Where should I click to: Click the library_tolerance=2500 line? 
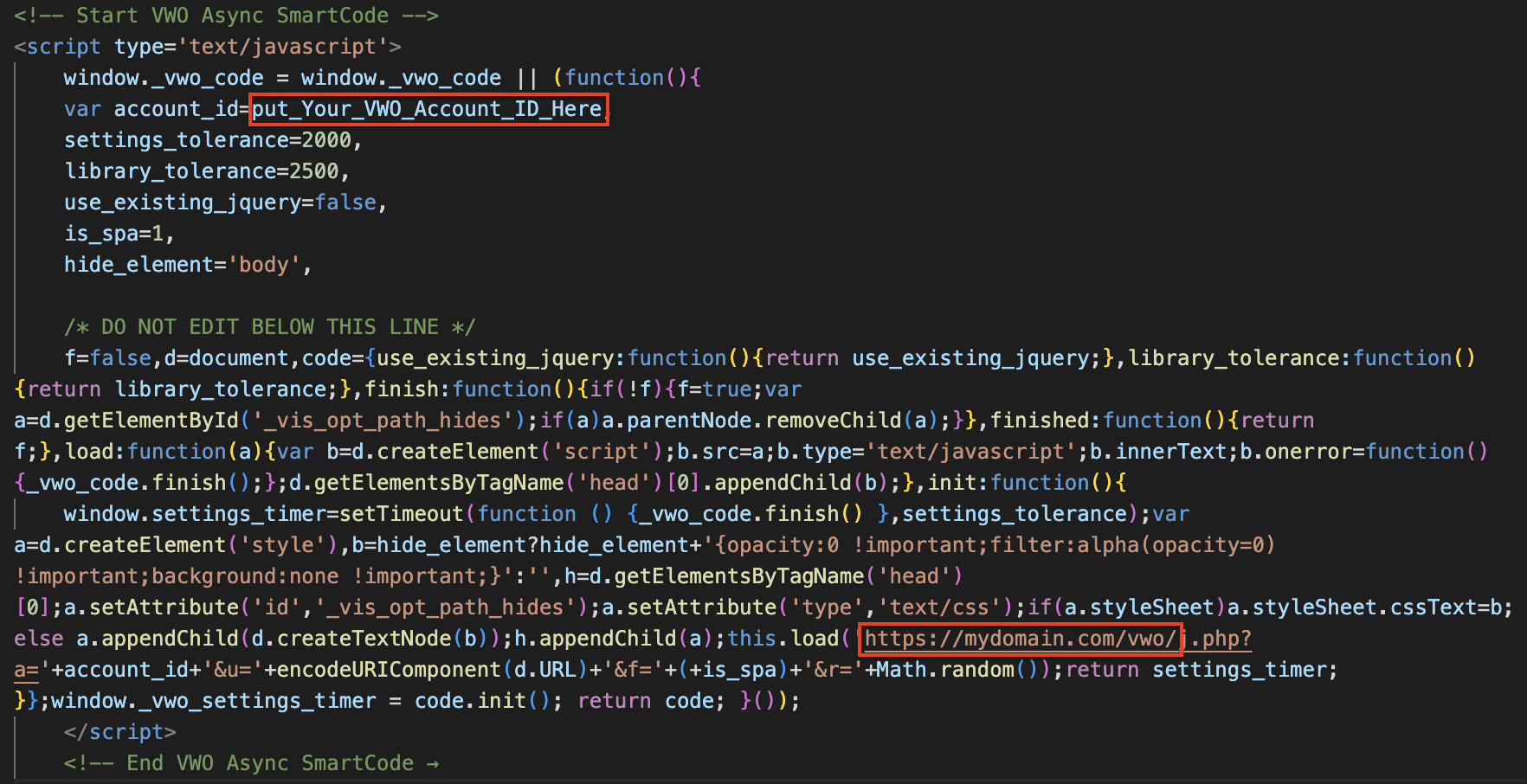point(207,171)
